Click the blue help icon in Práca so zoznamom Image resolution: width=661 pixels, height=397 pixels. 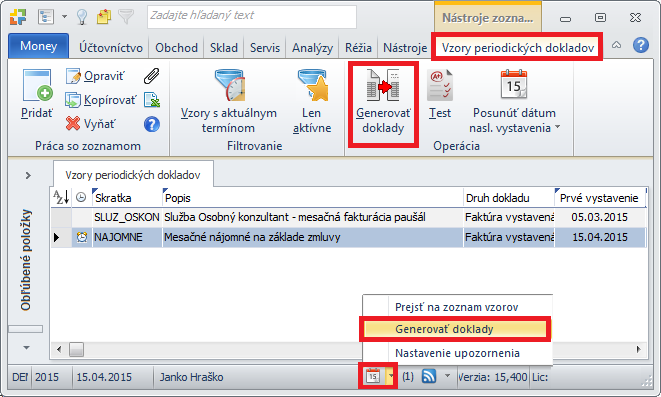tap(152, 124)
